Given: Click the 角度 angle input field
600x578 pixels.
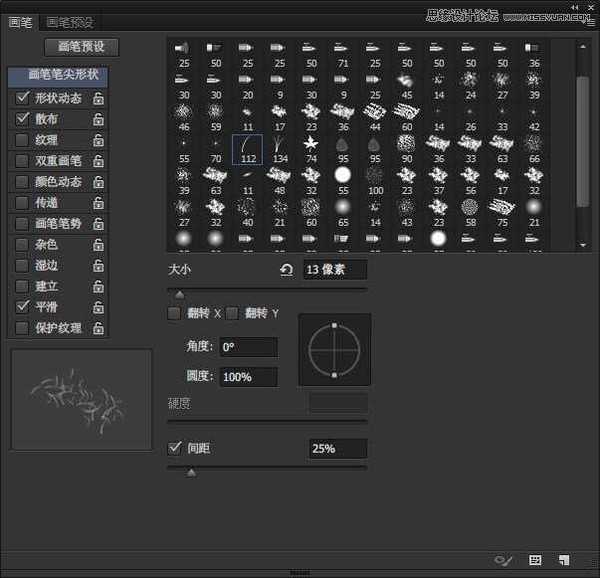Looking at the screenshot, I should tap(248, 347).
